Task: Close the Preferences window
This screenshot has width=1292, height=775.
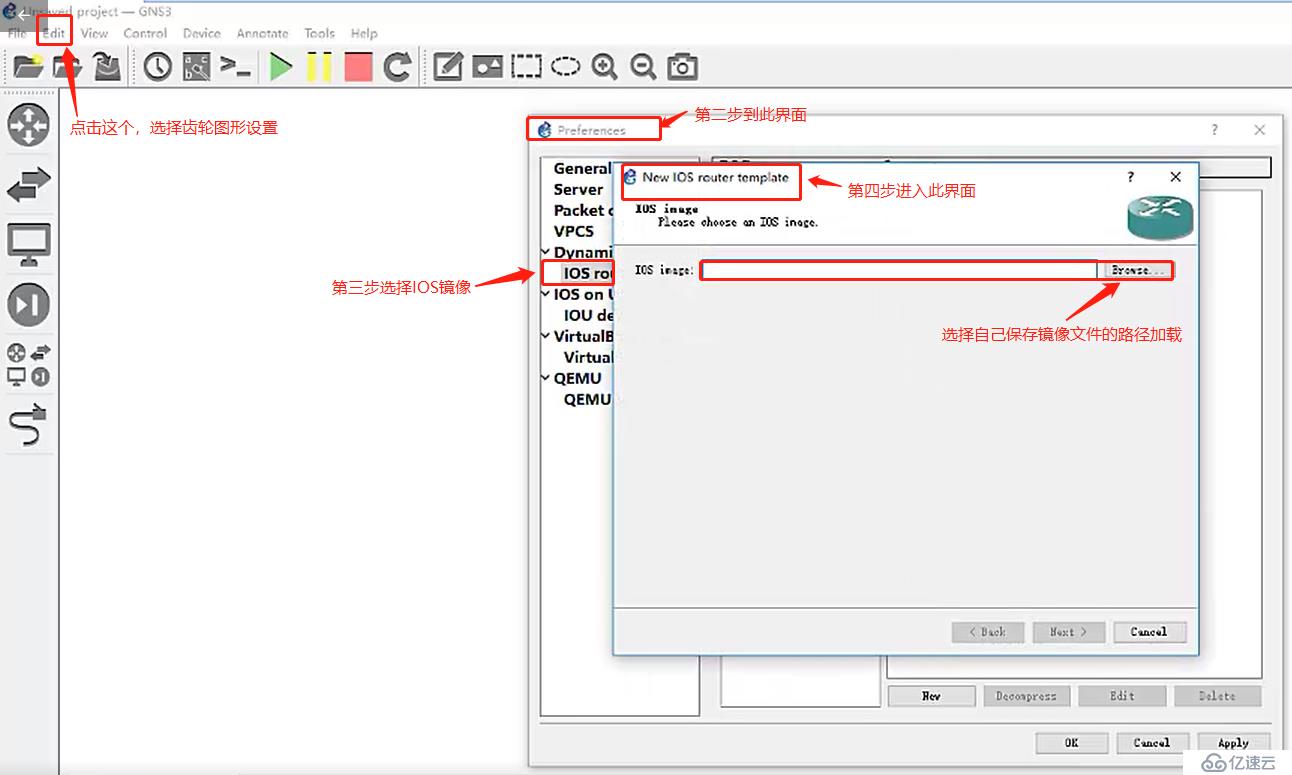Action: [1260, 130]
